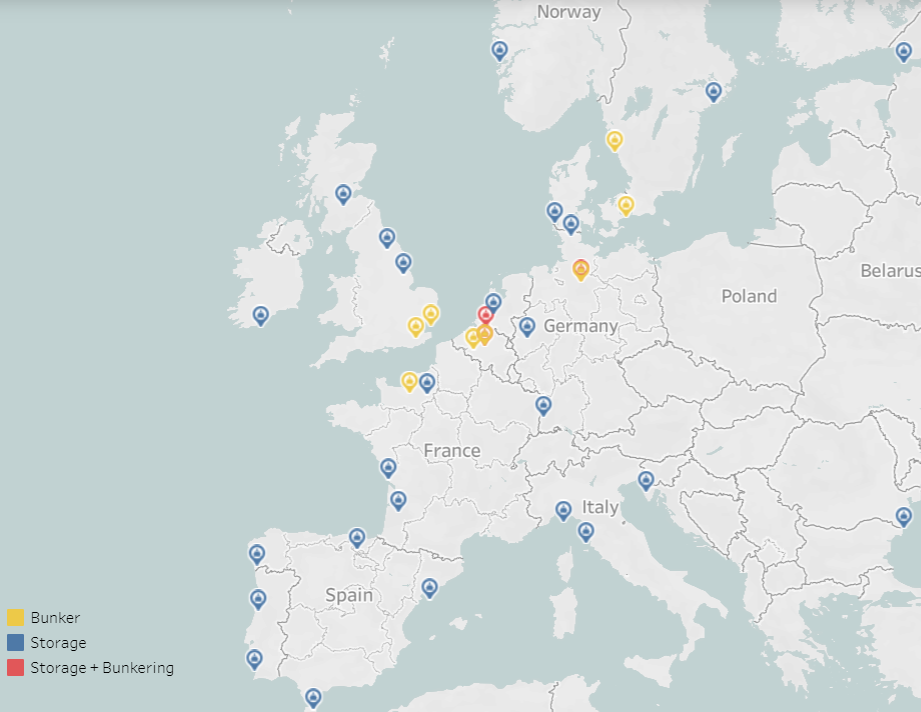Click the blue storage marker on Norway's coast

499,51
